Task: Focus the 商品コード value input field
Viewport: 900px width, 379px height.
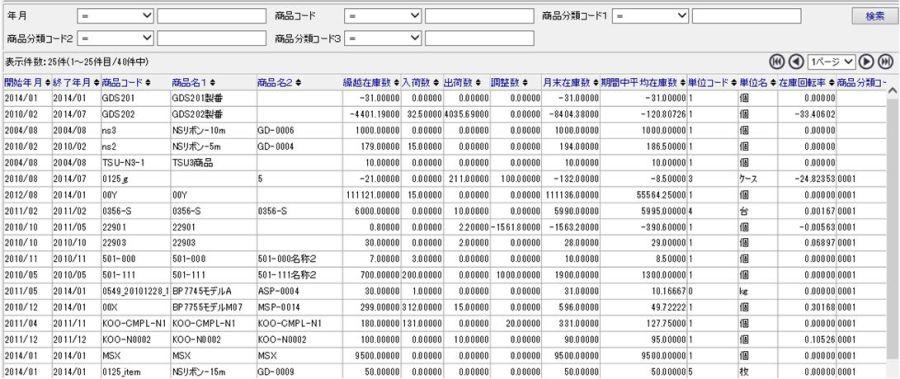Action: [480, 16]
